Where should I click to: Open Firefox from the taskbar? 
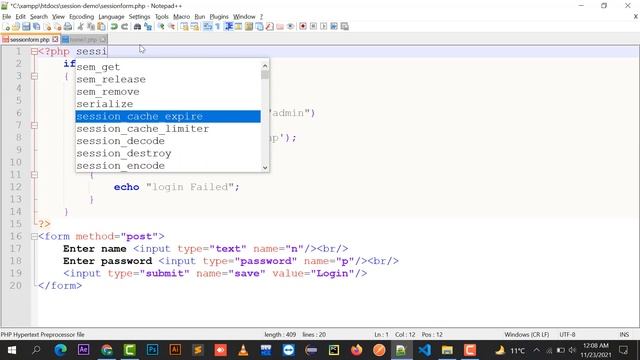click(x=356, y=350)
